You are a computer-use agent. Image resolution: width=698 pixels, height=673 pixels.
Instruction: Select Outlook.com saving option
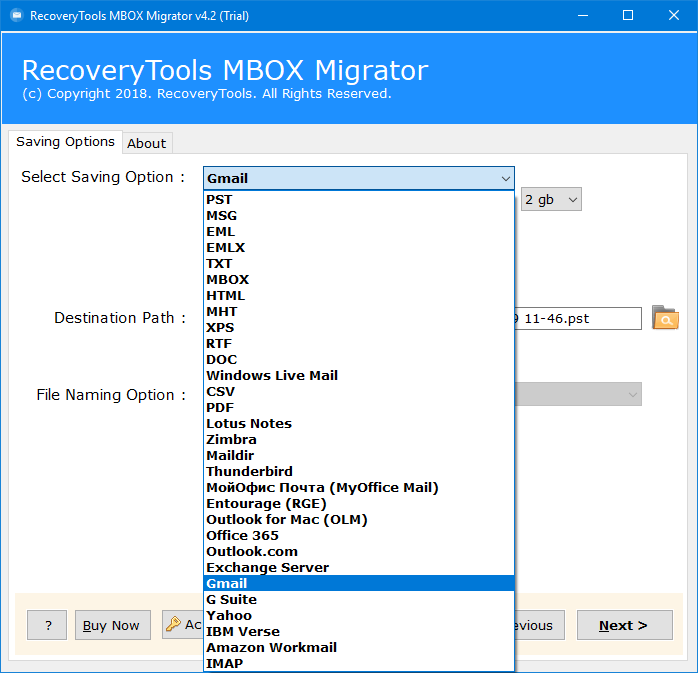[359, 552]
